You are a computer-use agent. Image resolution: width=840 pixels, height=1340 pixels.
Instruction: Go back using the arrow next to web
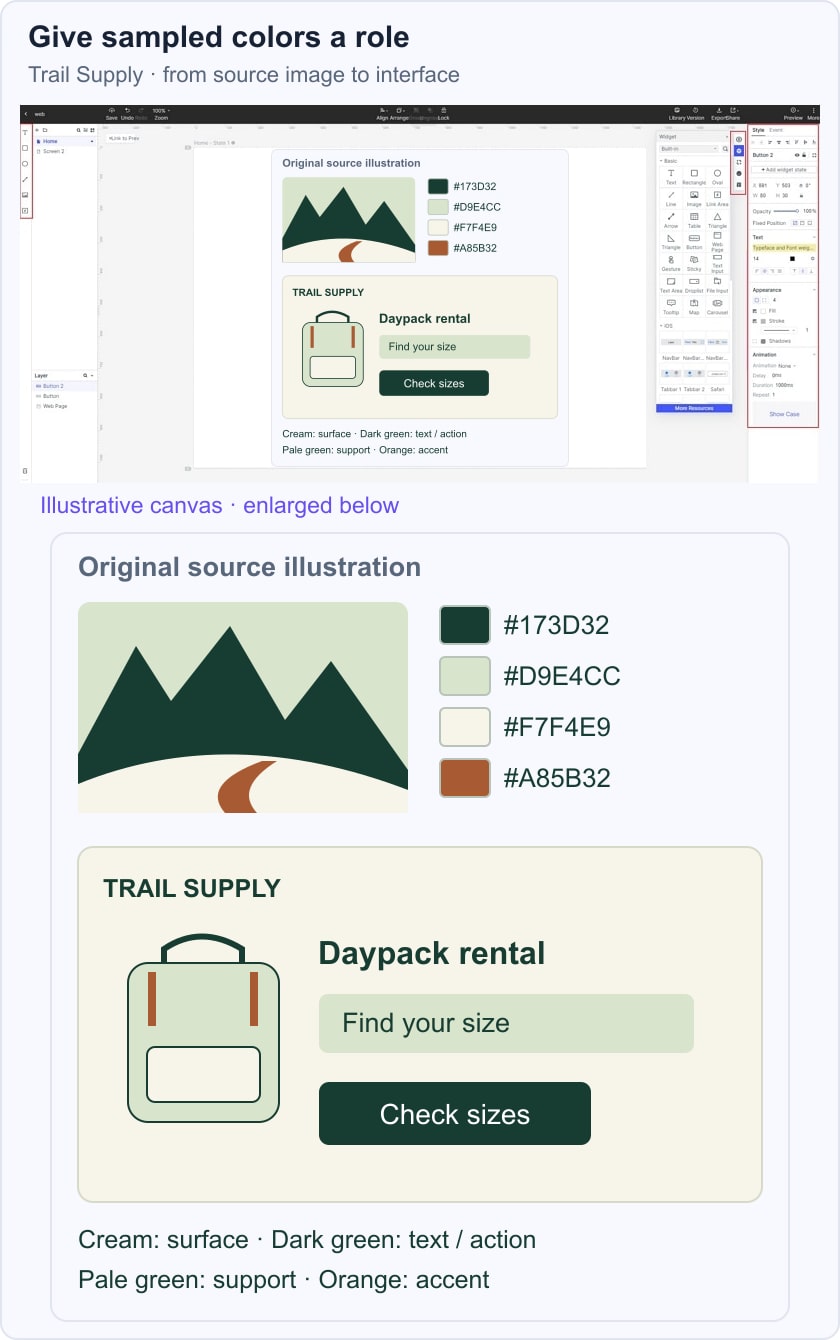[26, 114]
